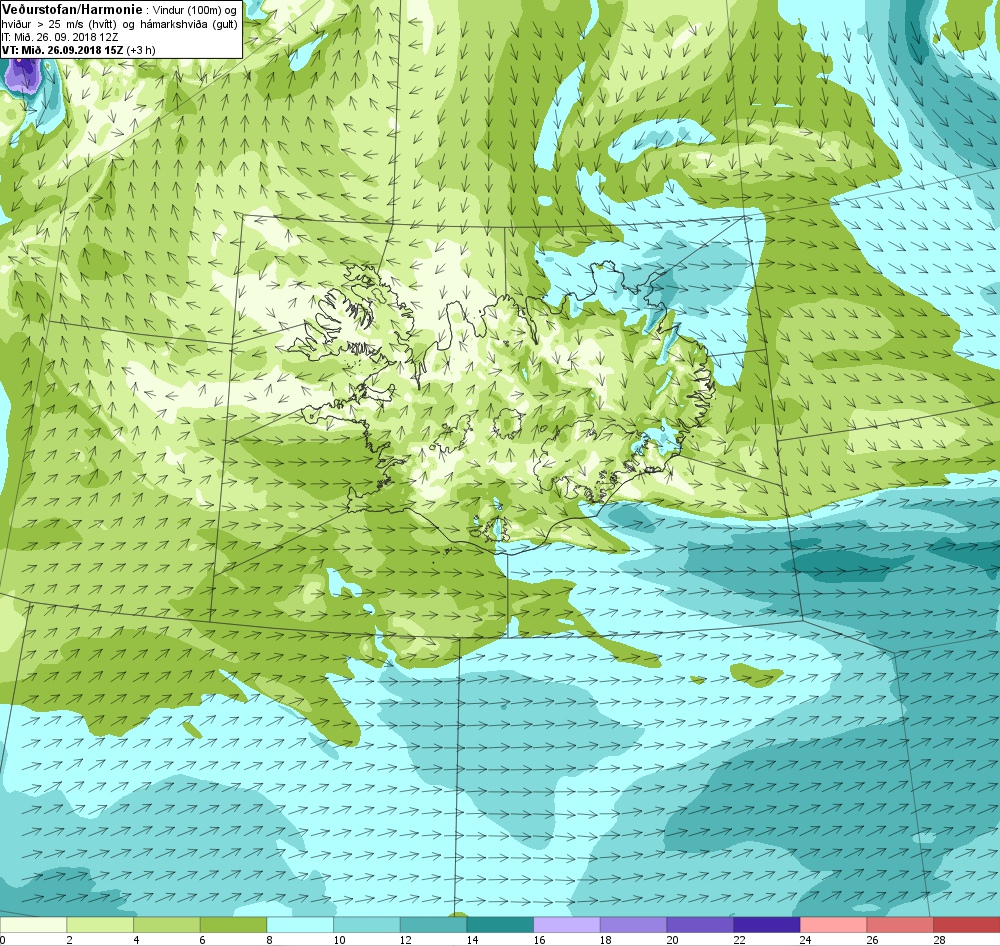Click the purple swatch between 18 and 20
The image size is (1000, 946).
click(633, 925)
